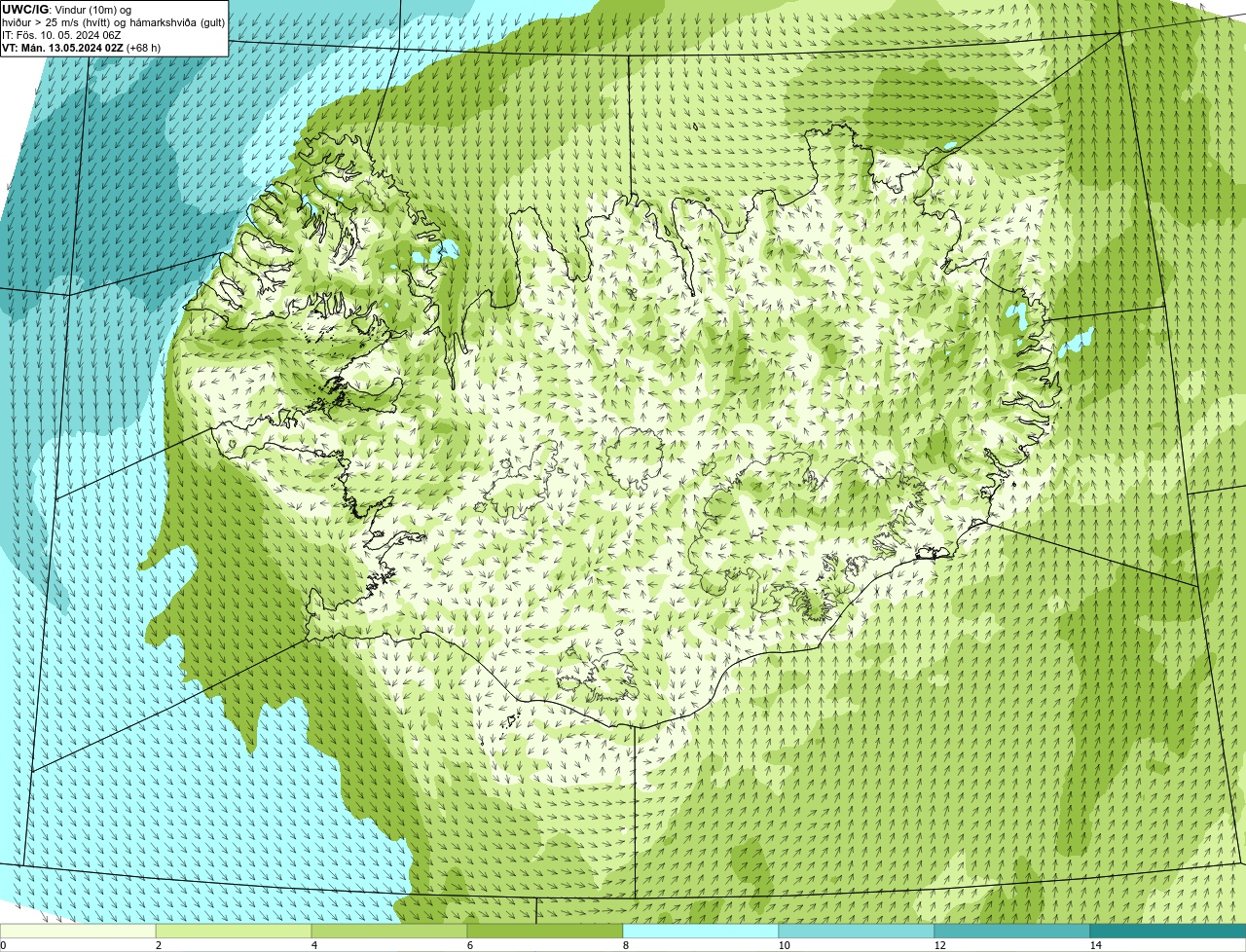
Task: Click the darkest teal band above 14 m/s
Action: [1168, 931]
